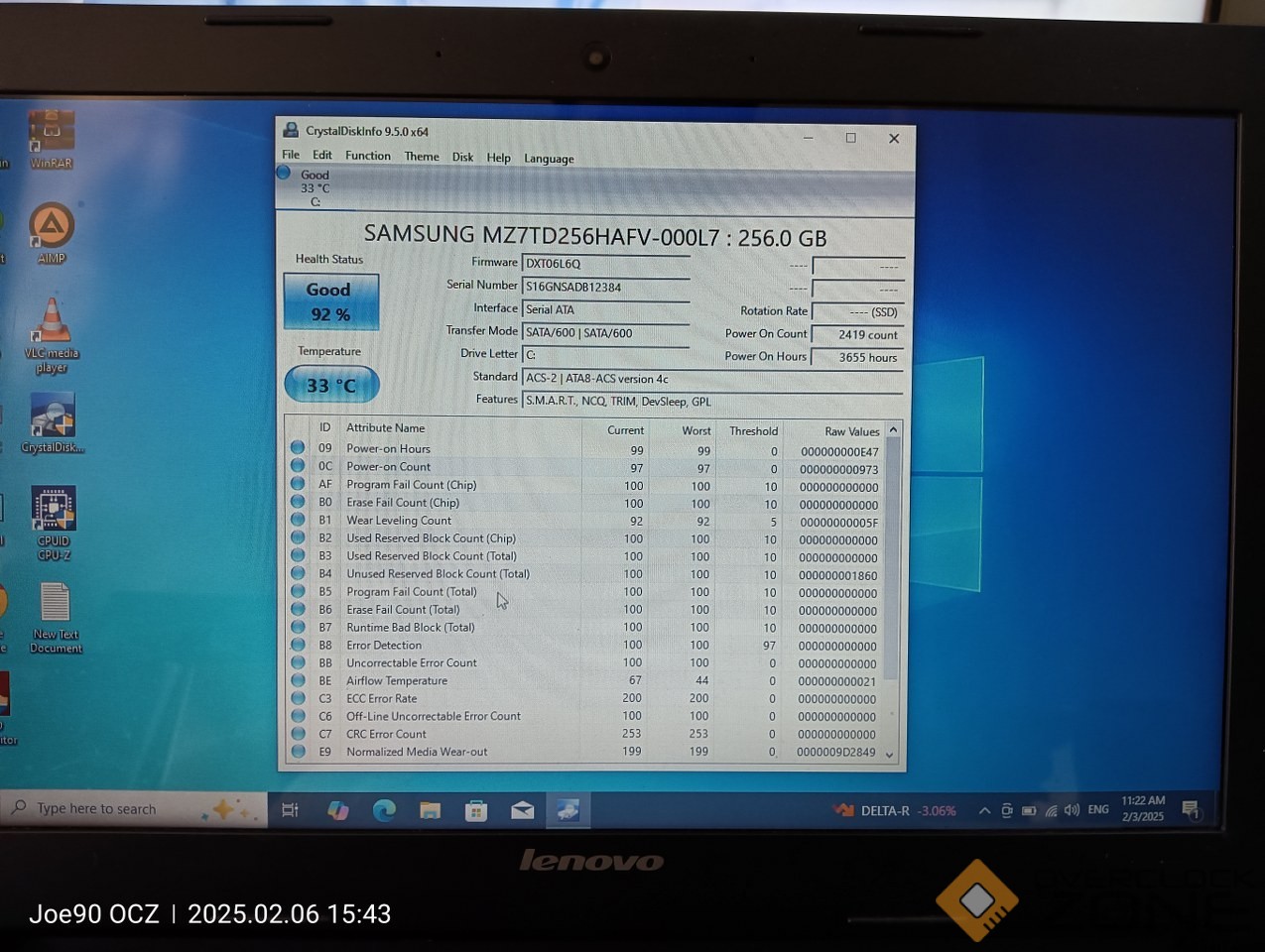Click the scrollbar down arrow in attribute list

pyautogui.click(x=890, y=755)
